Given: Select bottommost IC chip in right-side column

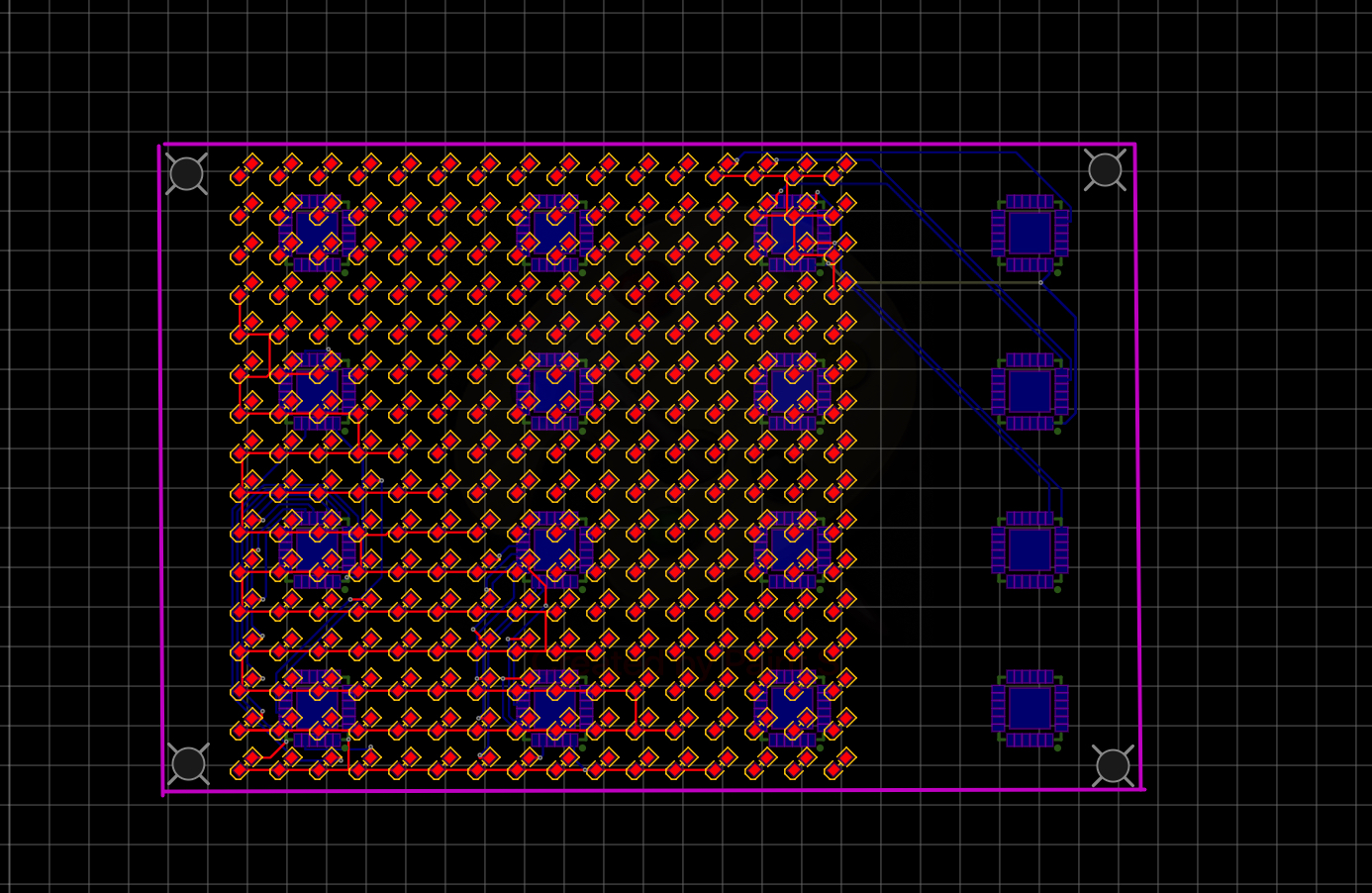Looking at the screenshot, I should [x=1029, y=708].
